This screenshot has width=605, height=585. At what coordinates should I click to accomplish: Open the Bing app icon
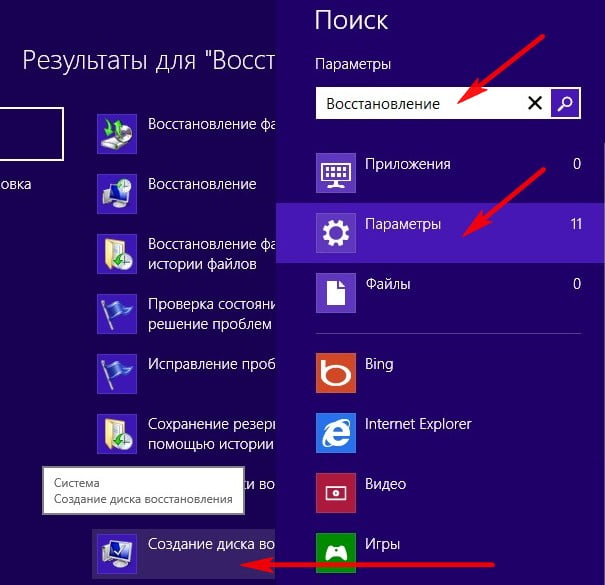pos(335,373)
